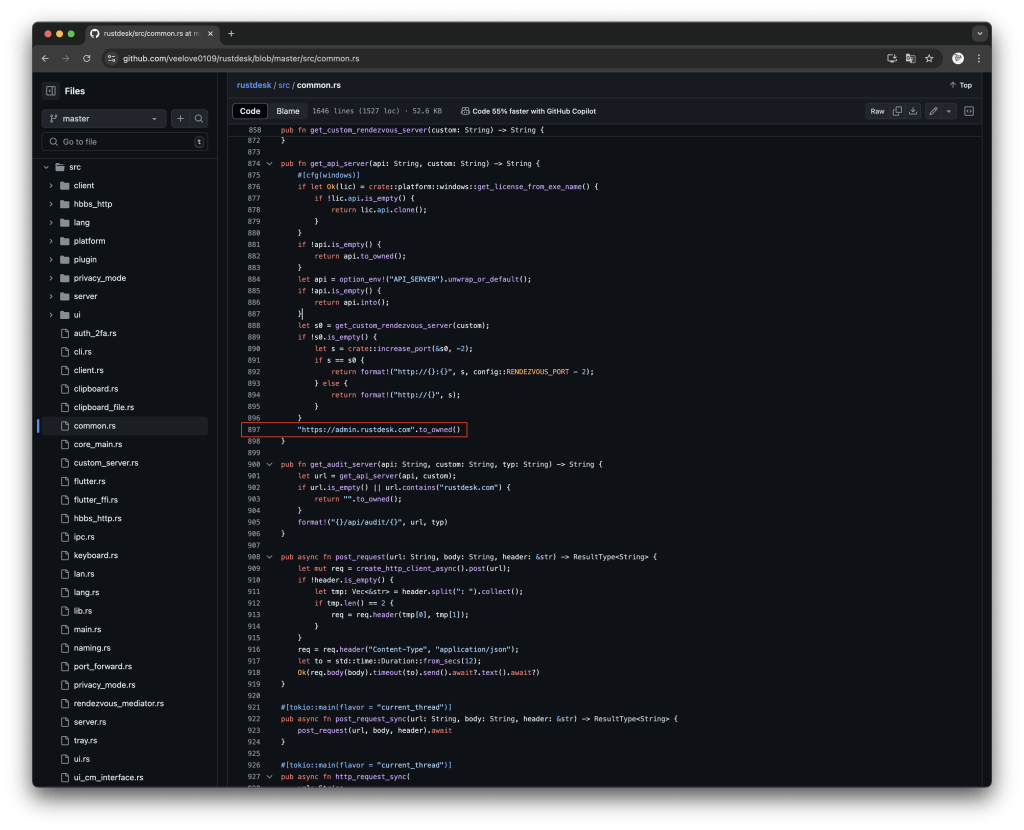The width and height of the screenshot is (1024, 830).
Task: Bookmark this page with star icon
Action: tap(929, 58)
